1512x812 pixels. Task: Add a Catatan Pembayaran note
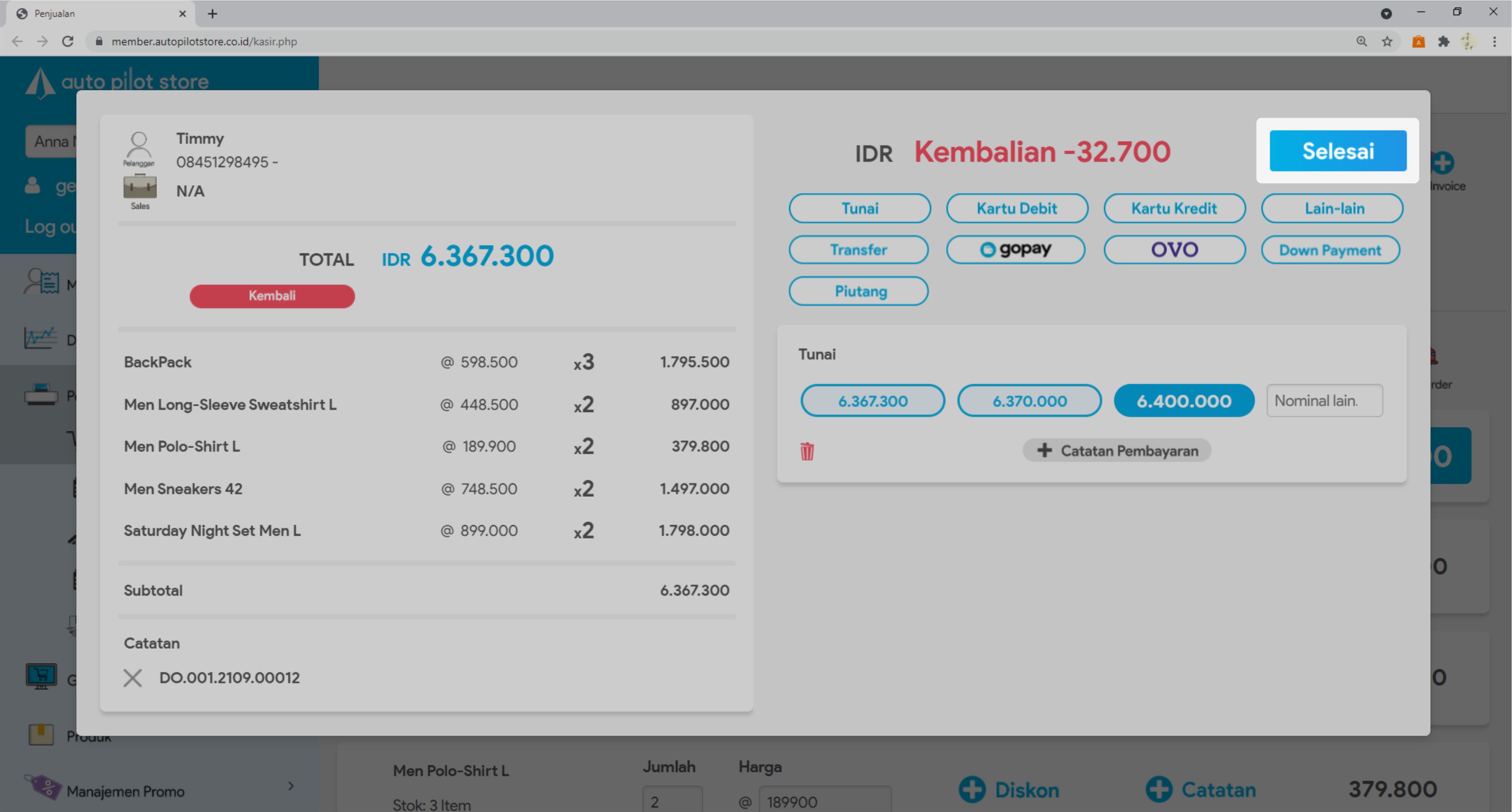coord(1117,450)
